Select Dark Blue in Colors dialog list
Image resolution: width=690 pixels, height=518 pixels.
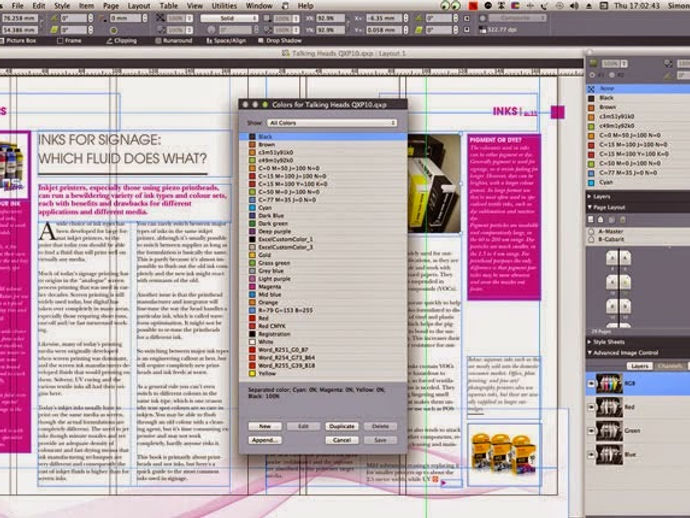pos(323,216)
